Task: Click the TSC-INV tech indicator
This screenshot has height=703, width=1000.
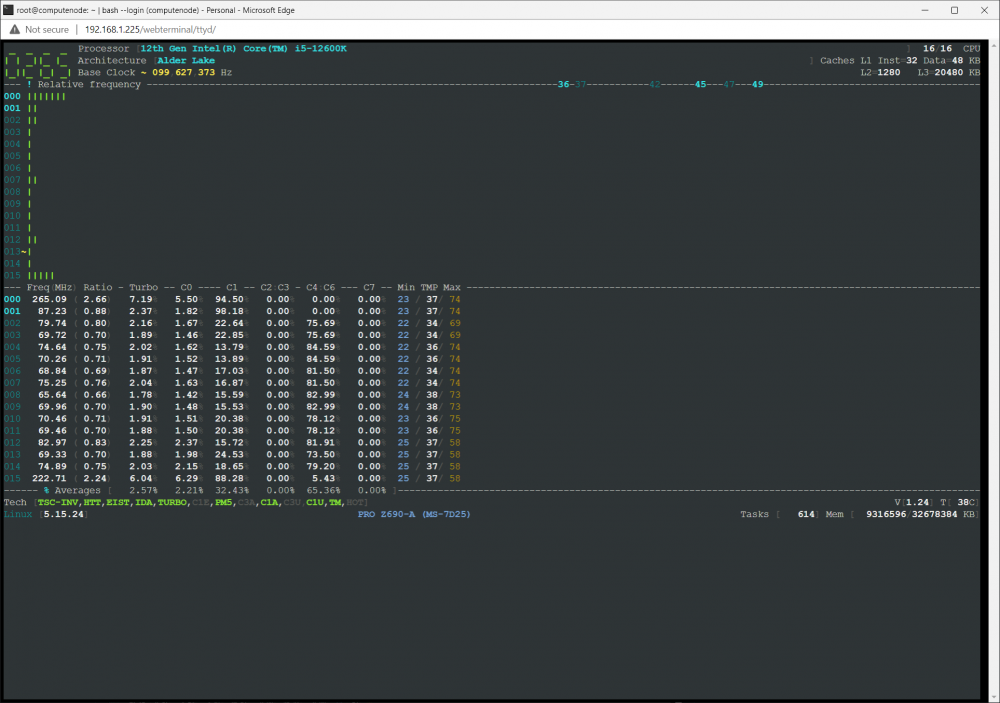Action: point(57,503)
